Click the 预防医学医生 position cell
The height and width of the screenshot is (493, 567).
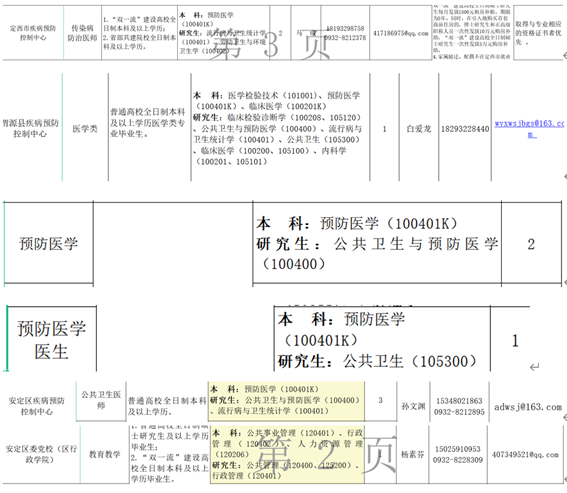[x=52, y=340]
